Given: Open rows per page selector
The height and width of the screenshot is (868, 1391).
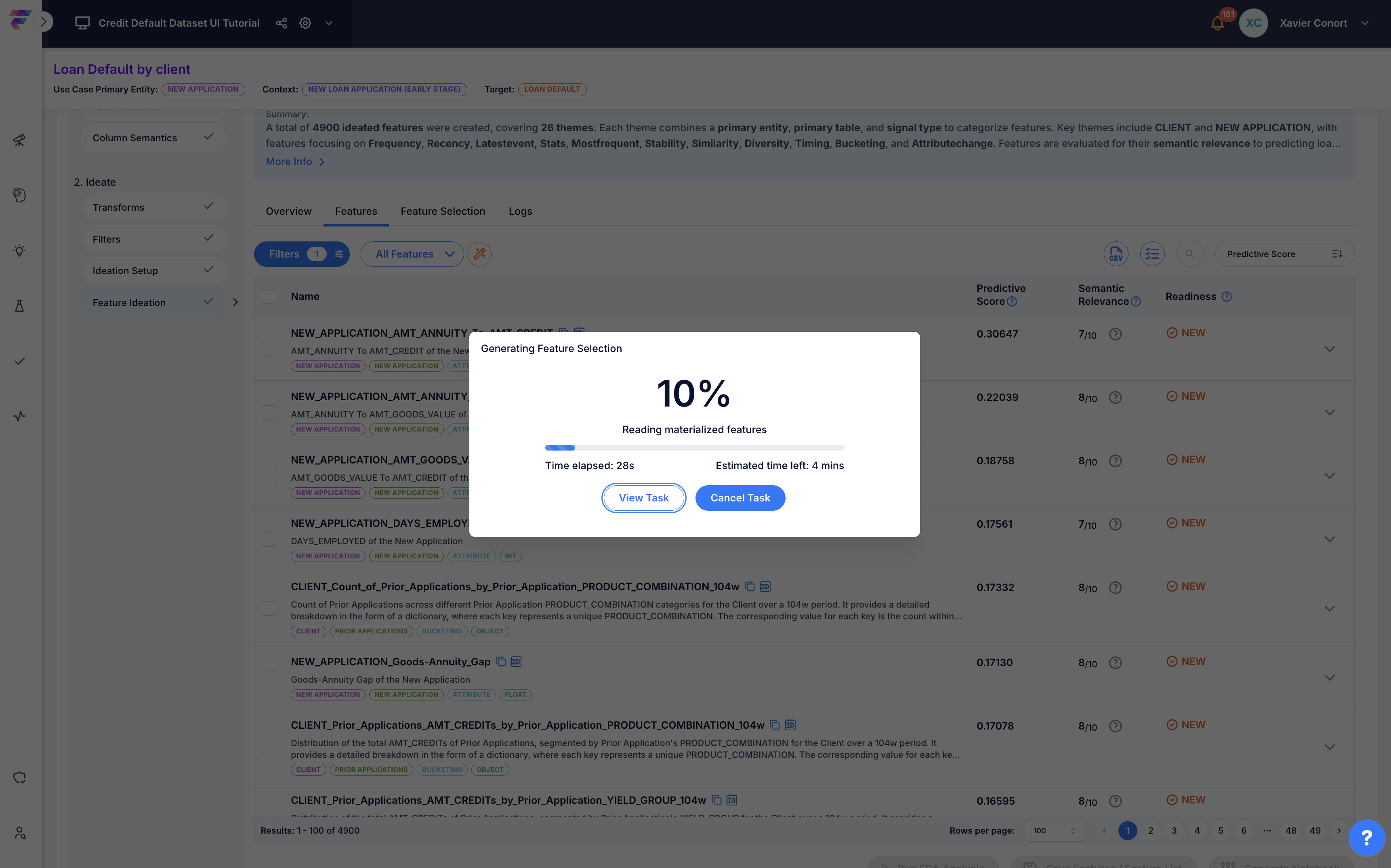Looking at the screenshot, I should point(1055,831).
